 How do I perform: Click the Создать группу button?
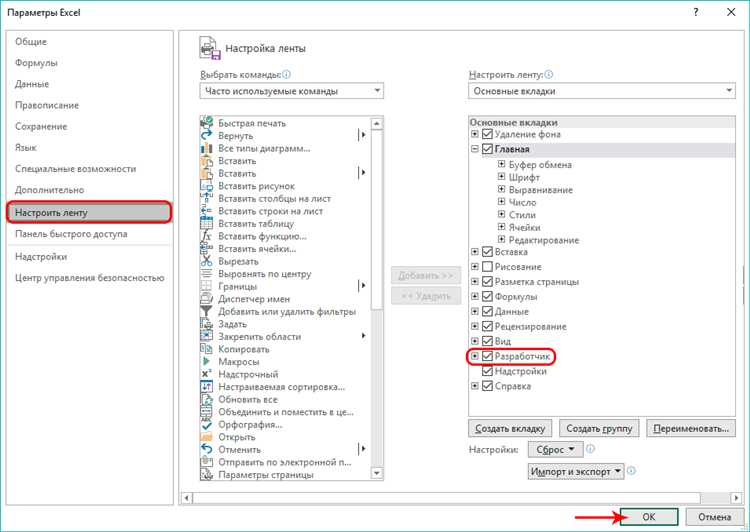[599, 429]
